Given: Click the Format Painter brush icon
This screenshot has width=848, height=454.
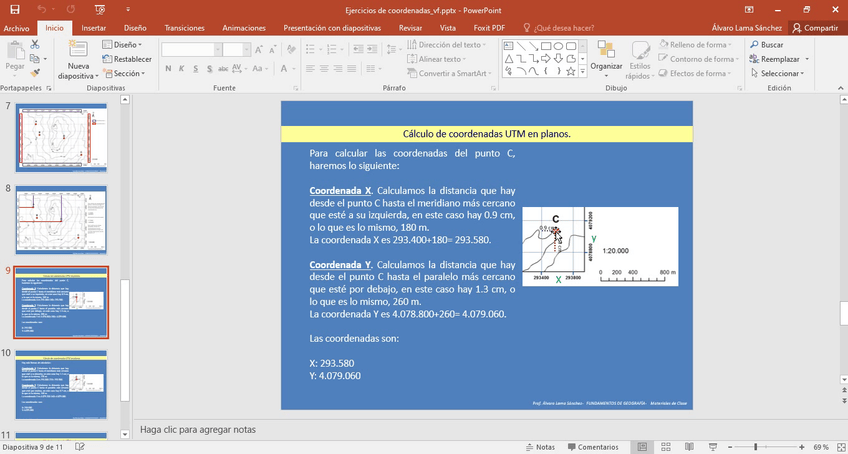Looking at the screenshot, I should 35,72.
